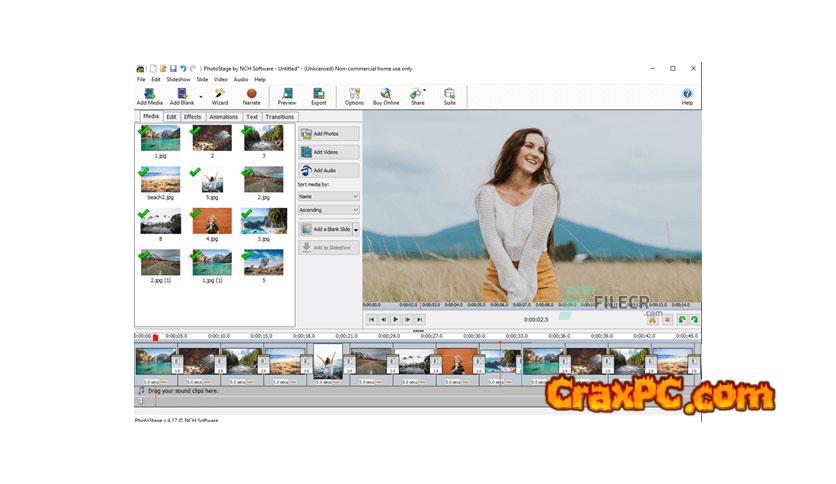Open the NCH Suite icon
Viewport: 836px width, 484px height.
(x=449, y=94)
